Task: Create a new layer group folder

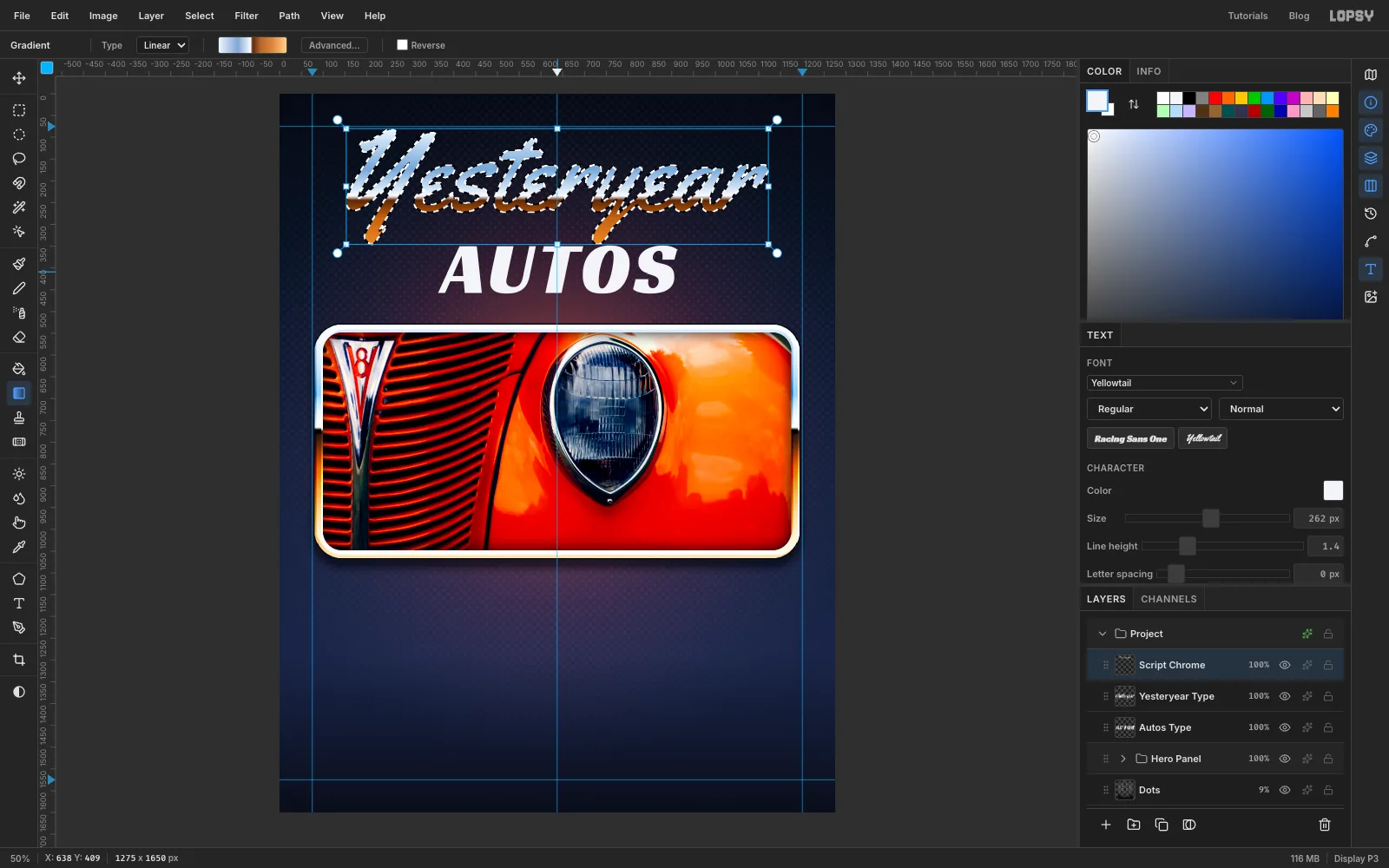Action: 1134,825
